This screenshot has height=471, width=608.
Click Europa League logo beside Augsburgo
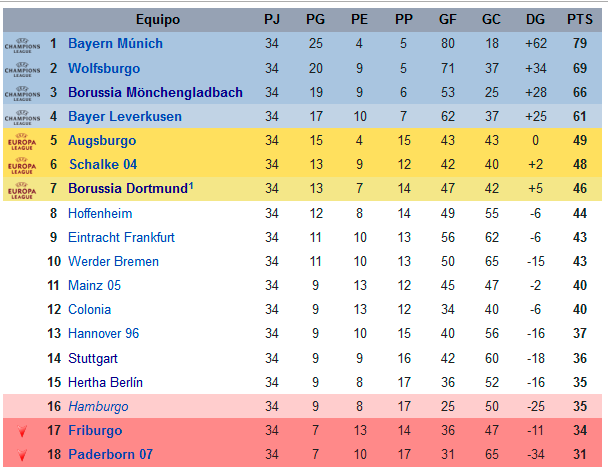pyautogui.click(x=22, y=142)
